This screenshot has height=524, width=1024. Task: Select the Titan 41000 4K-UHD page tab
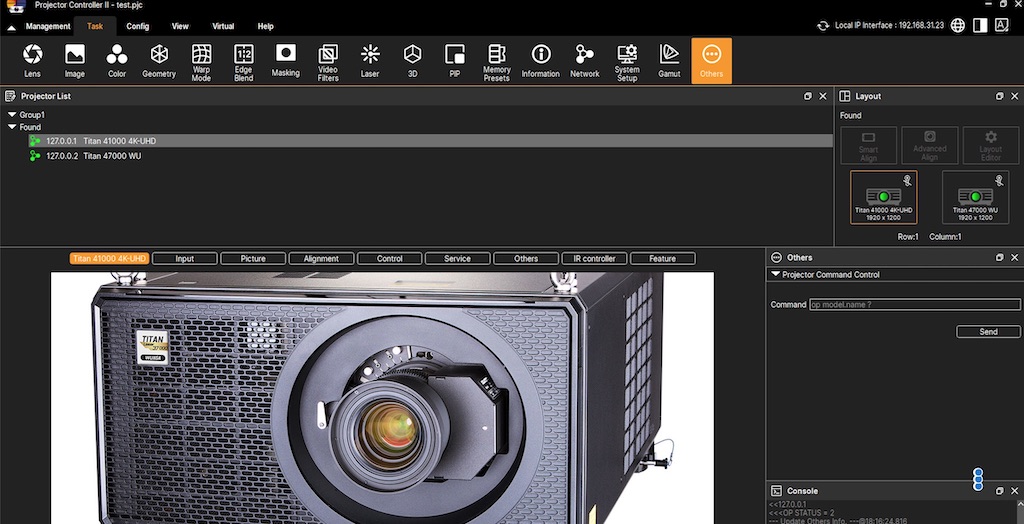tap(110, 259)
